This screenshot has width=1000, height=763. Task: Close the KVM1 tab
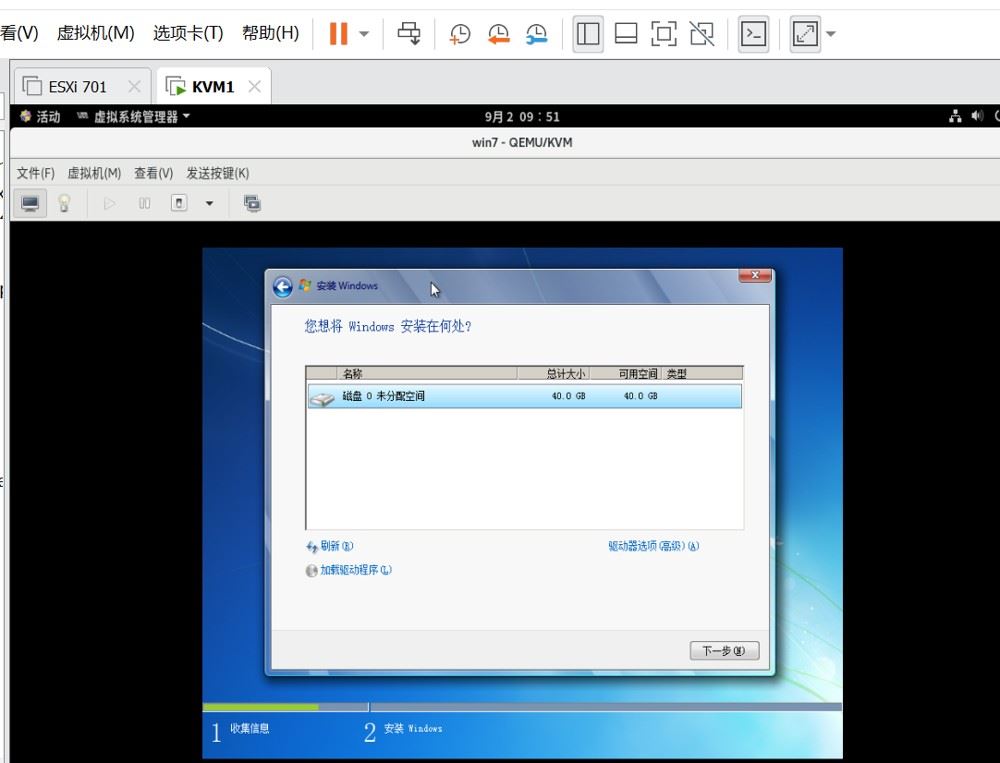(x=254, y=86)
